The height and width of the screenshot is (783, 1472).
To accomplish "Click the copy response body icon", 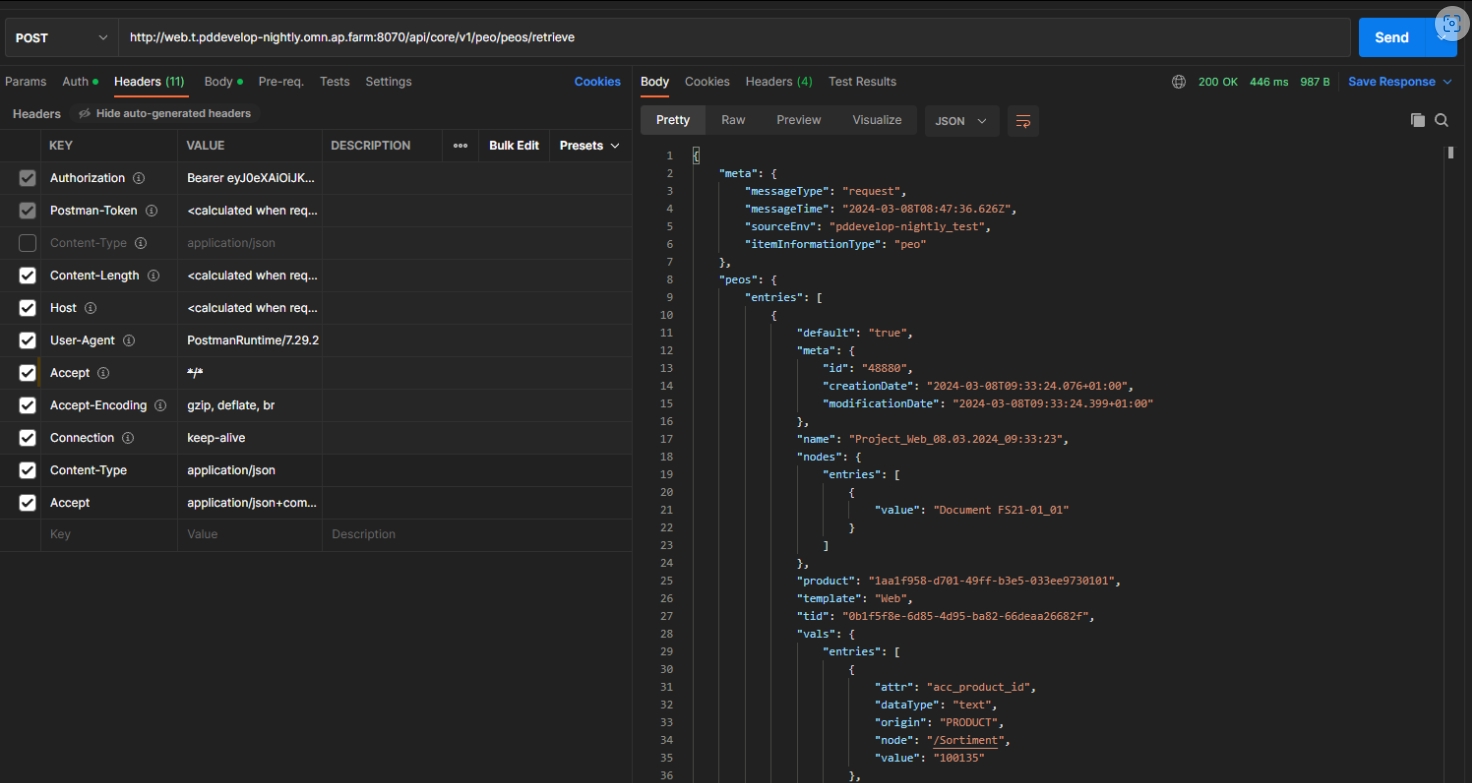I will [1417, 120].
